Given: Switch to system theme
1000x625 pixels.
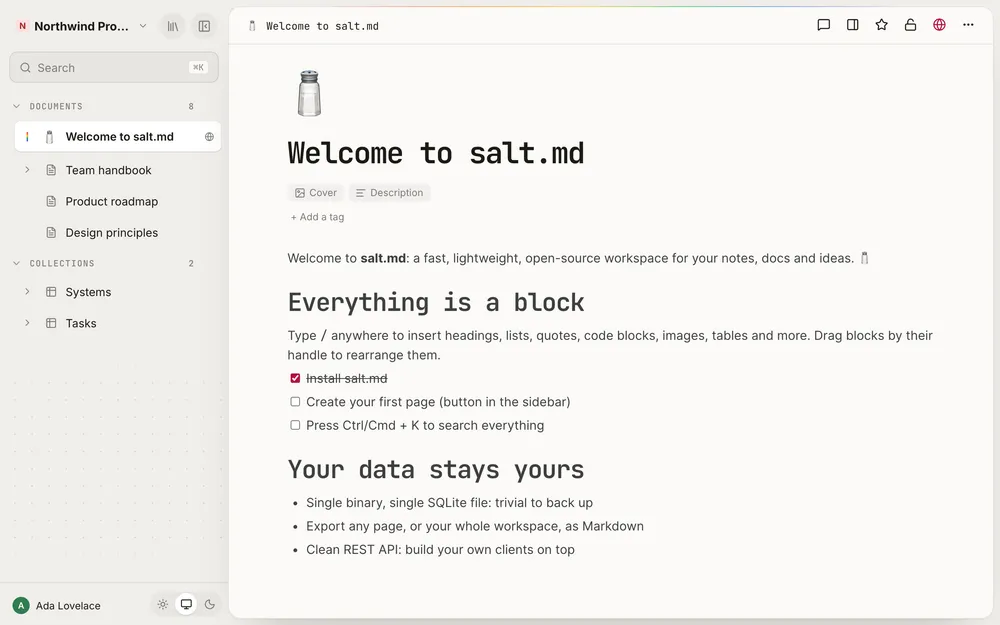Looking at the screenshot, I should 186,605.
